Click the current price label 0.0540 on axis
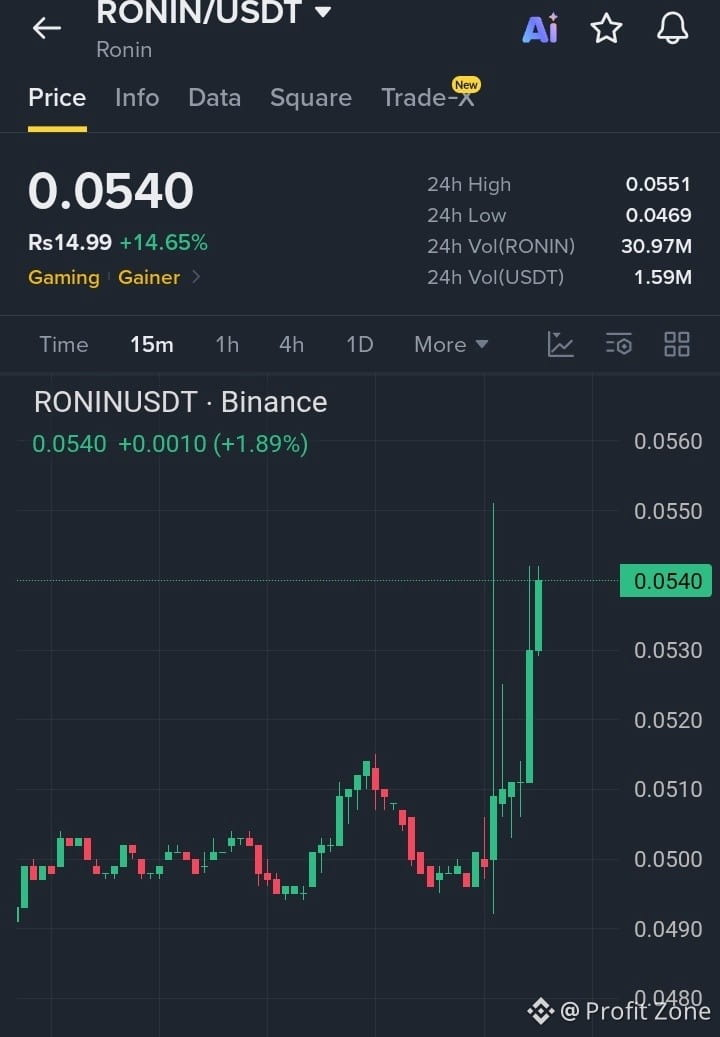The width and height of the screenshot is (720, 1037). [x=665, y=581]
